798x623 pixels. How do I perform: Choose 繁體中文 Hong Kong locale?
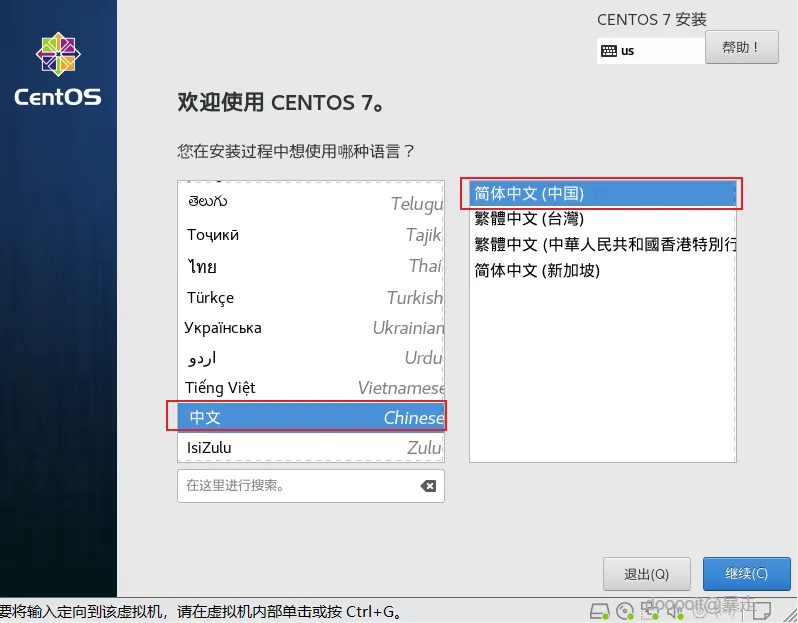(x=603, y=245)
